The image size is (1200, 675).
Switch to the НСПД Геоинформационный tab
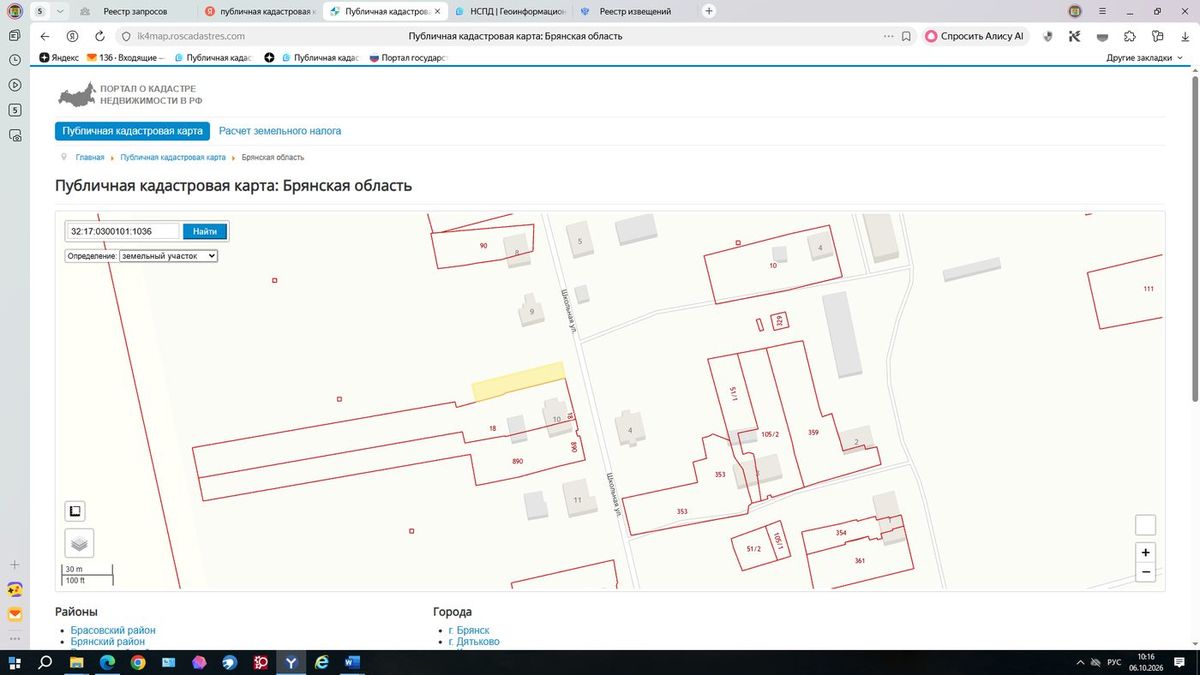point(511,11)
